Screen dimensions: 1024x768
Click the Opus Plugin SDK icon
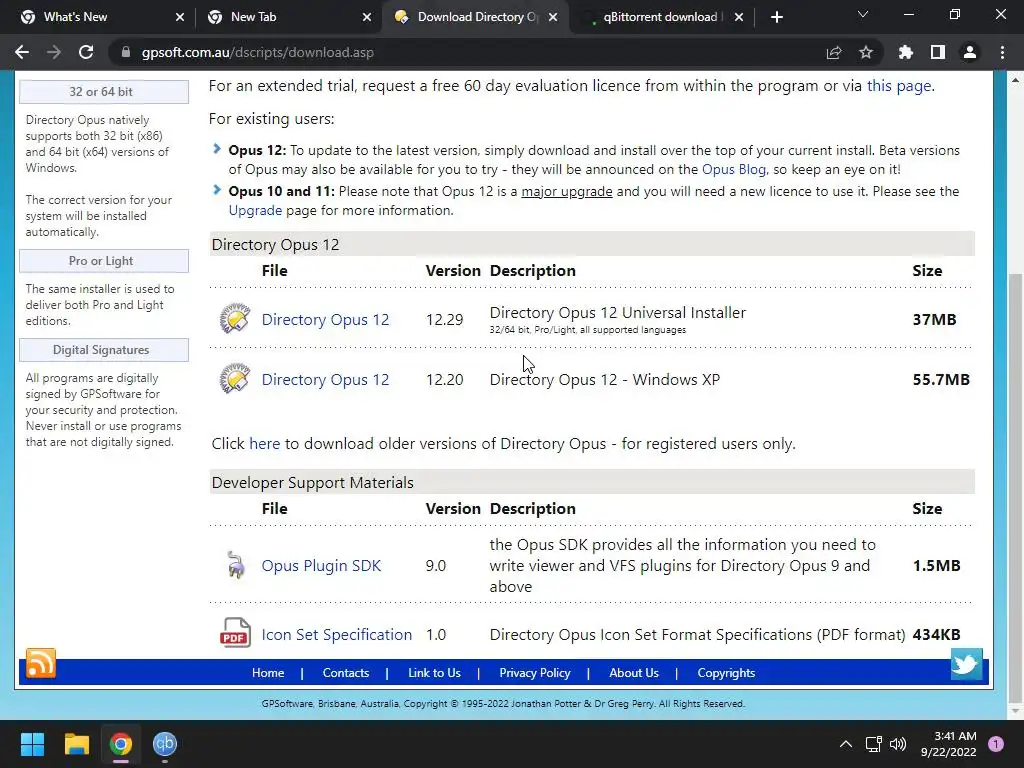tap(235, 565)
